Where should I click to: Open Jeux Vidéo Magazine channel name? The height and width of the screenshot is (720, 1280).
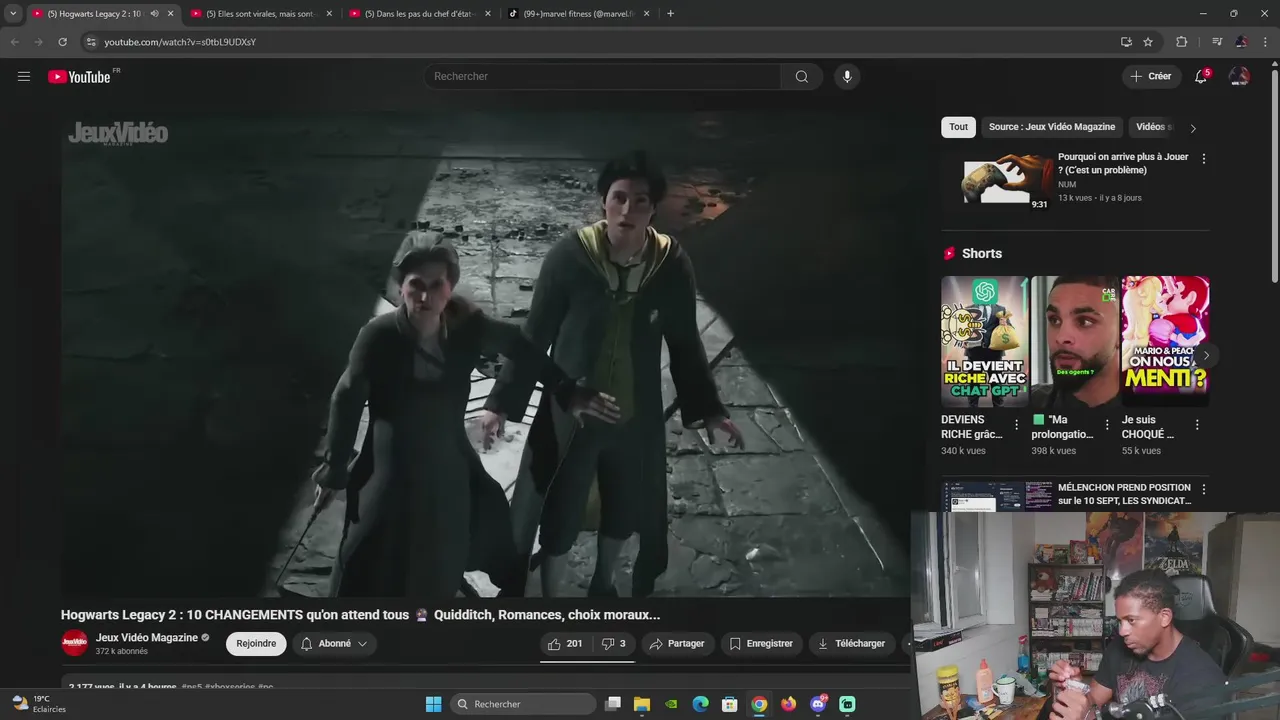pos(147,638)
